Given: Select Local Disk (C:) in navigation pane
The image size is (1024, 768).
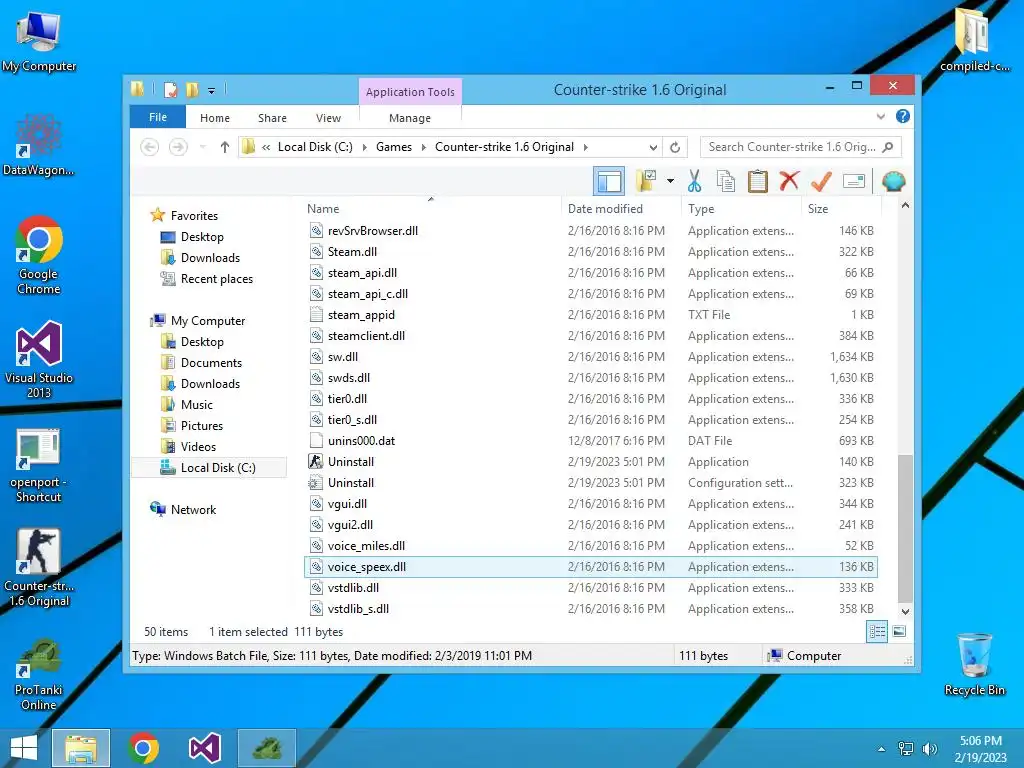Looking at the screenshot, I should tap(209, 468).
